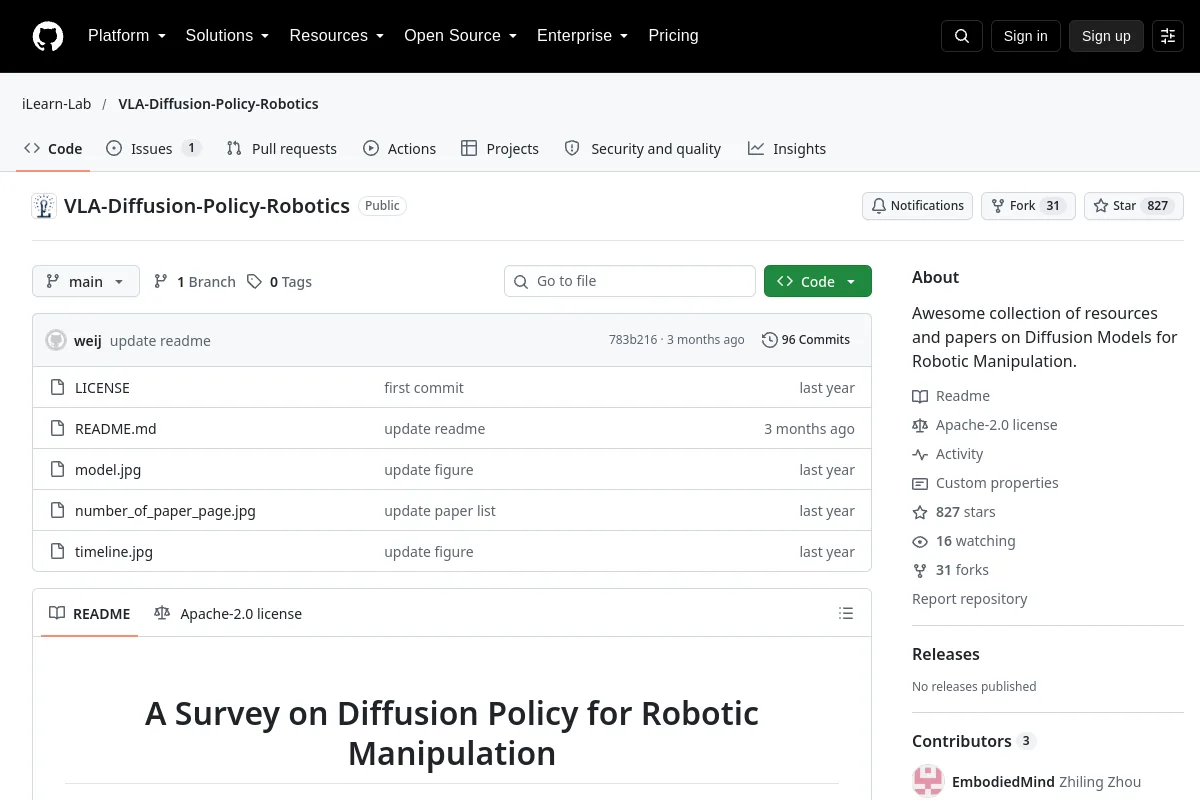Switch to the Actions tab
This screenshot has height=800, width=1200.
pos(400,148)
